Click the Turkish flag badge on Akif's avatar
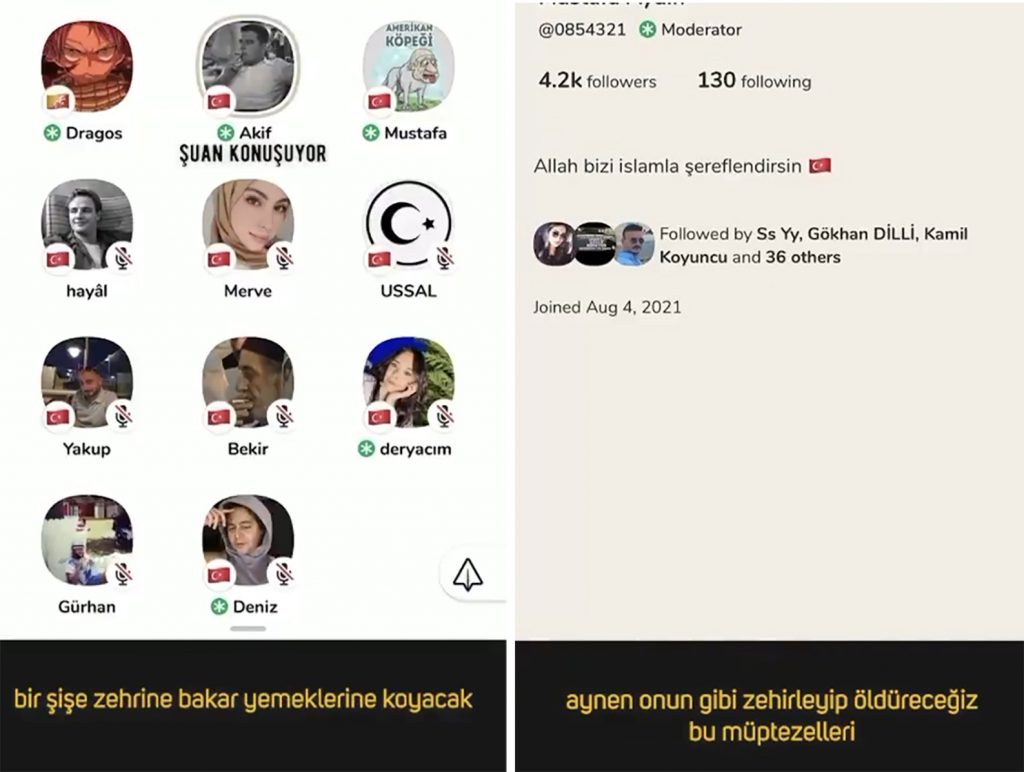 (219, 101)
